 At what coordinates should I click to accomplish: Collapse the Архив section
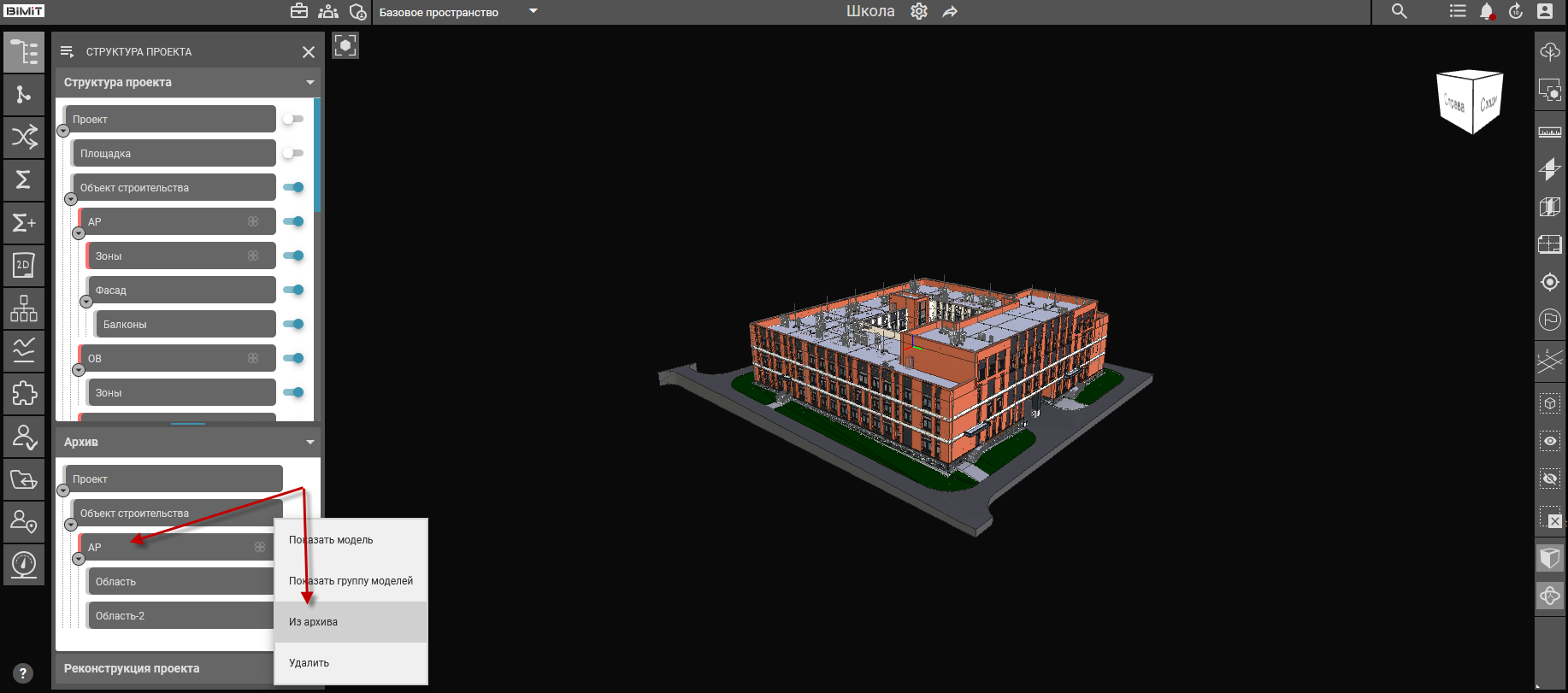click(309, 442)
